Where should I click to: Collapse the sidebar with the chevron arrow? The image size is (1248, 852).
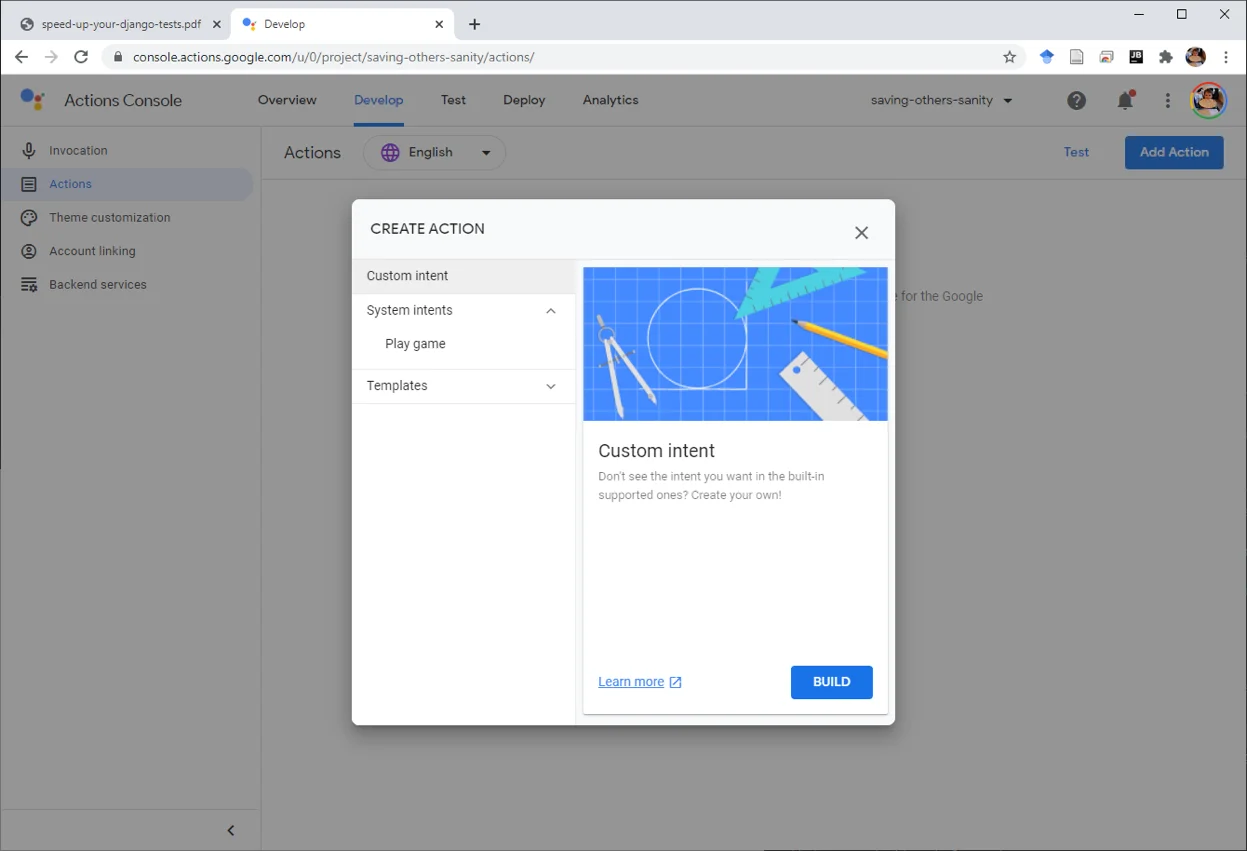[x=231, y=831]
